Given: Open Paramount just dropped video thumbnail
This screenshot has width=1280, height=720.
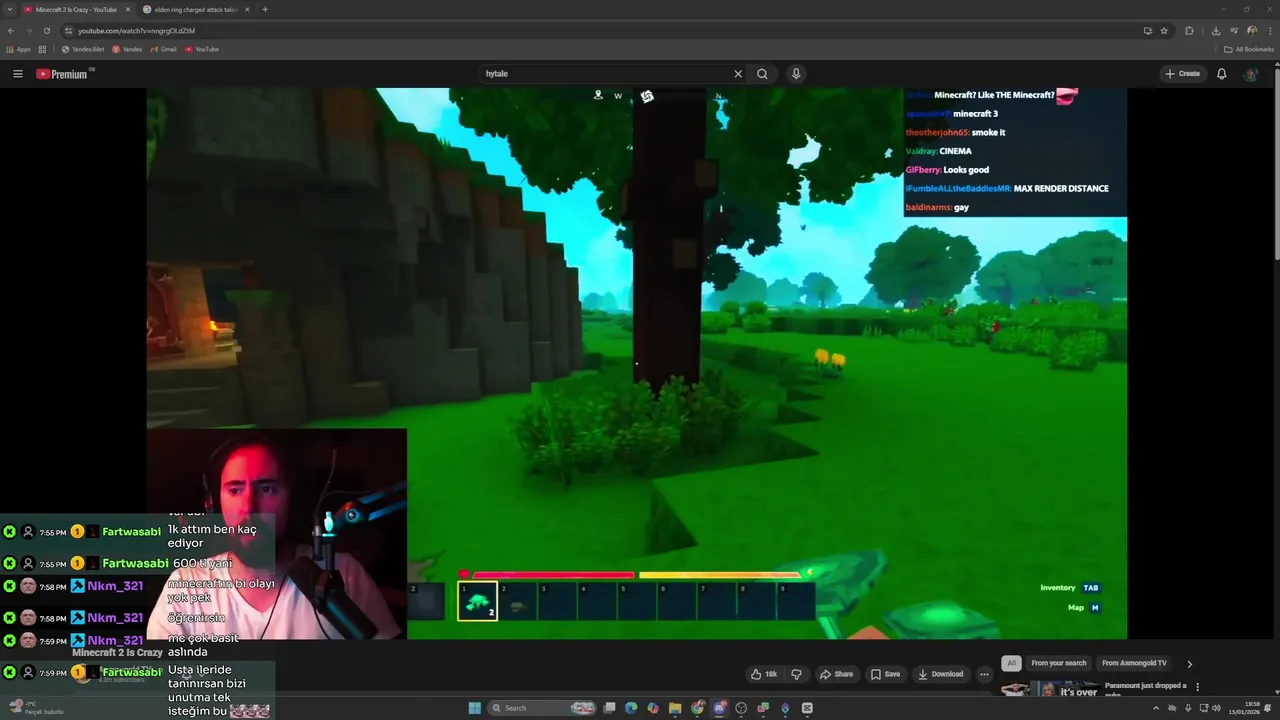Looking at the screenshot, I should click(x=1050, y=689).
